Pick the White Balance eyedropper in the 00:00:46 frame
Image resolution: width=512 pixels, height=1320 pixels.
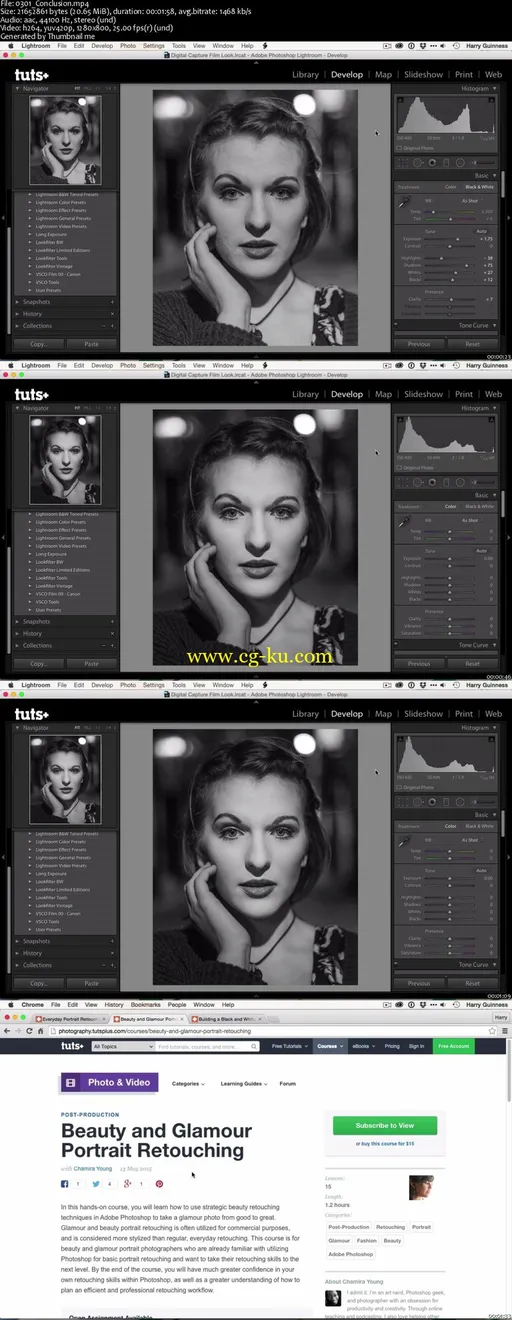pos(404,523)
